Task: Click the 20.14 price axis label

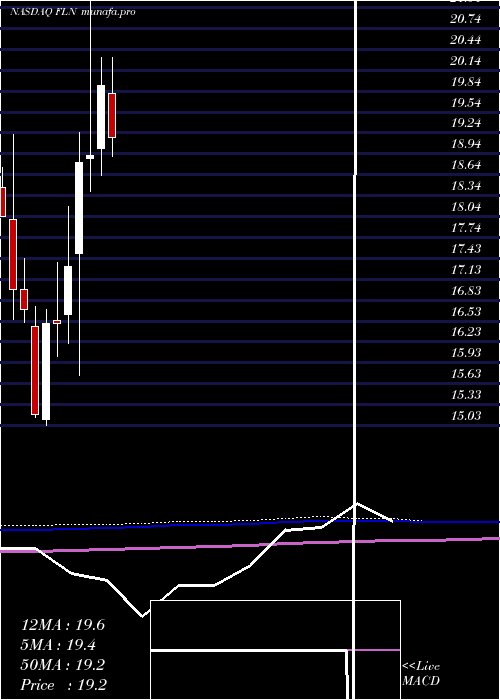Action: click(x=466, y=61)
